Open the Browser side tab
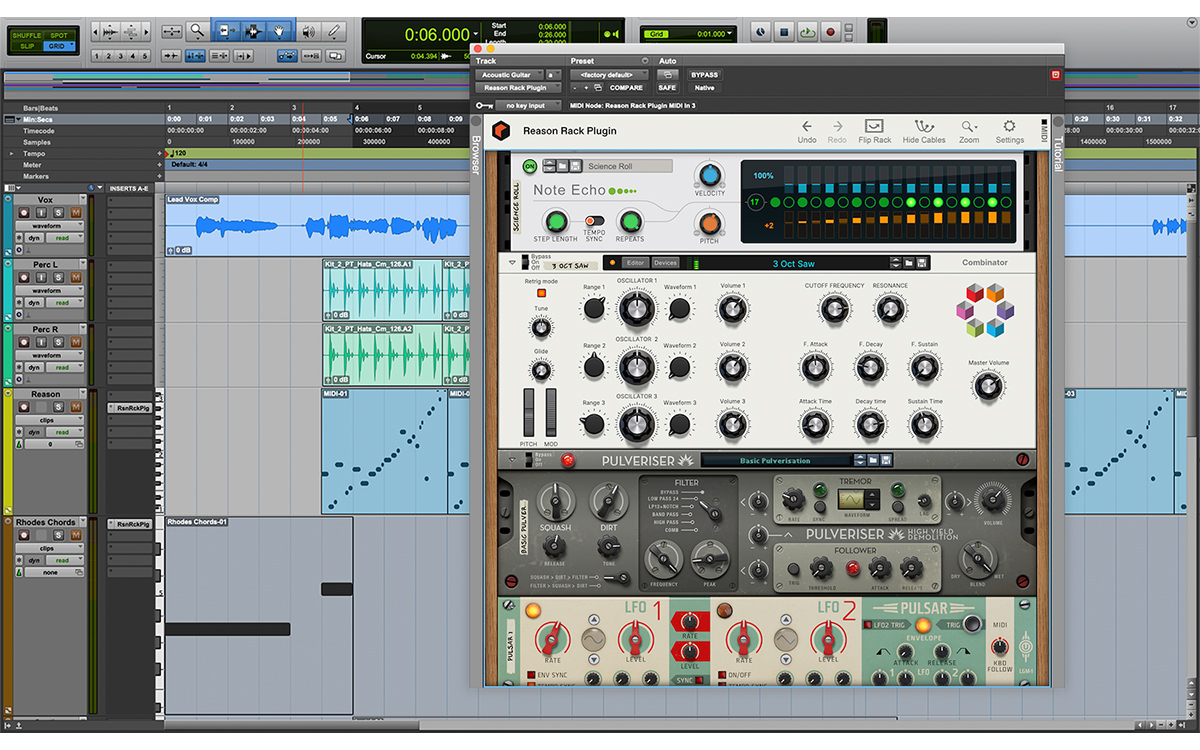This screenshot has height=750, width=1200. pos(476,154)
